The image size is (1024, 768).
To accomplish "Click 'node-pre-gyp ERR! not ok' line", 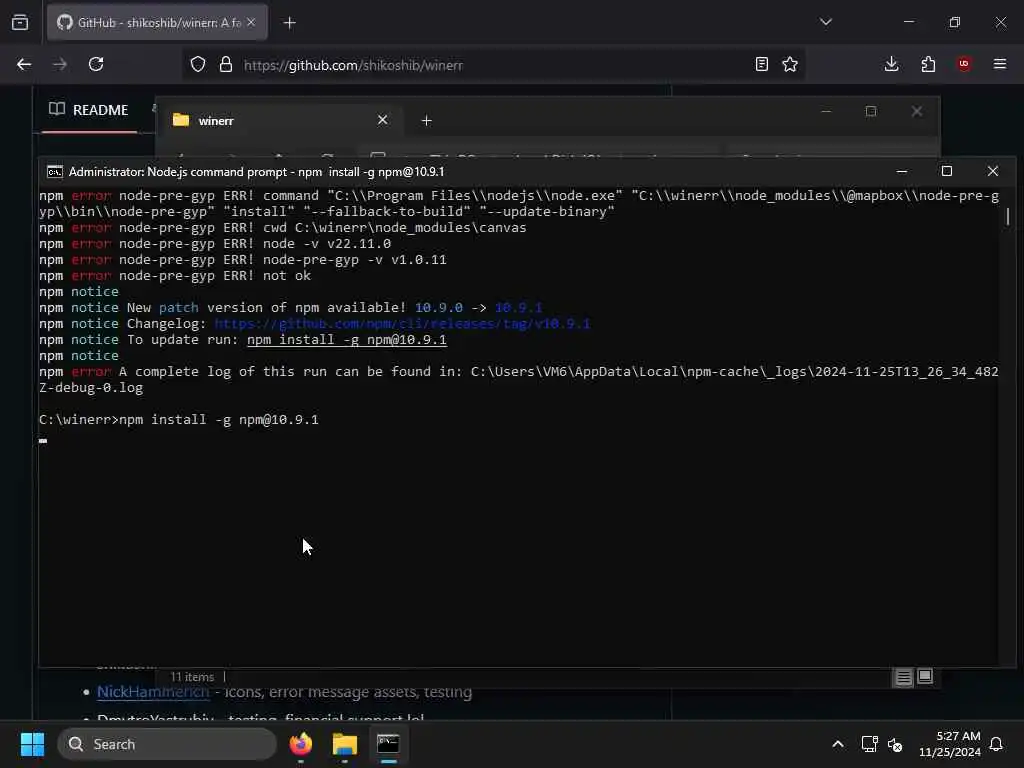I will pos(175,276).
